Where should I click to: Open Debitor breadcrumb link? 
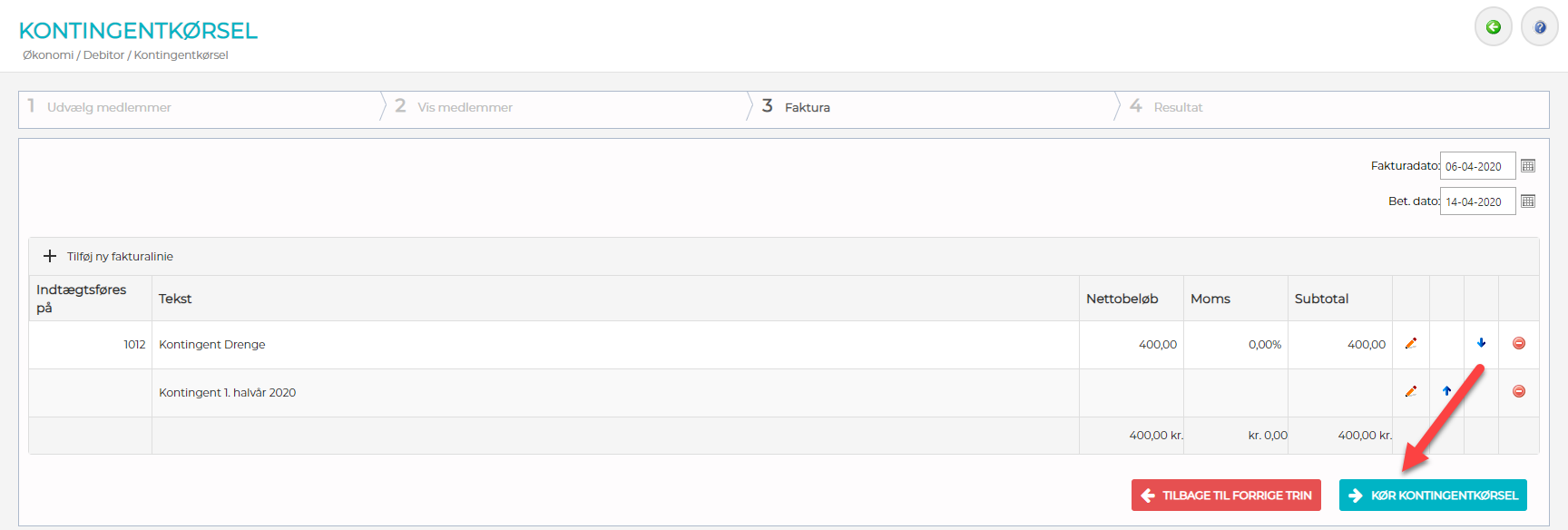pos(103,55)
